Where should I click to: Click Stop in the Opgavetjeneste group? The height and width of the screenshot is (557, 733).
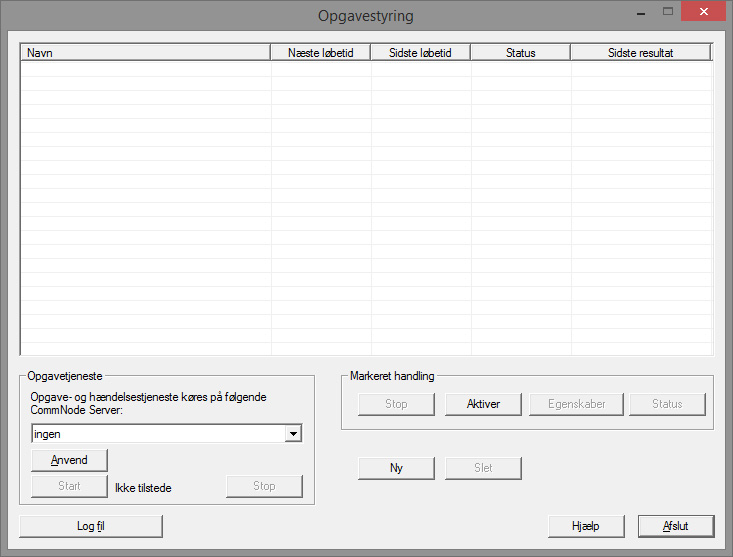(x=264, y=486)
